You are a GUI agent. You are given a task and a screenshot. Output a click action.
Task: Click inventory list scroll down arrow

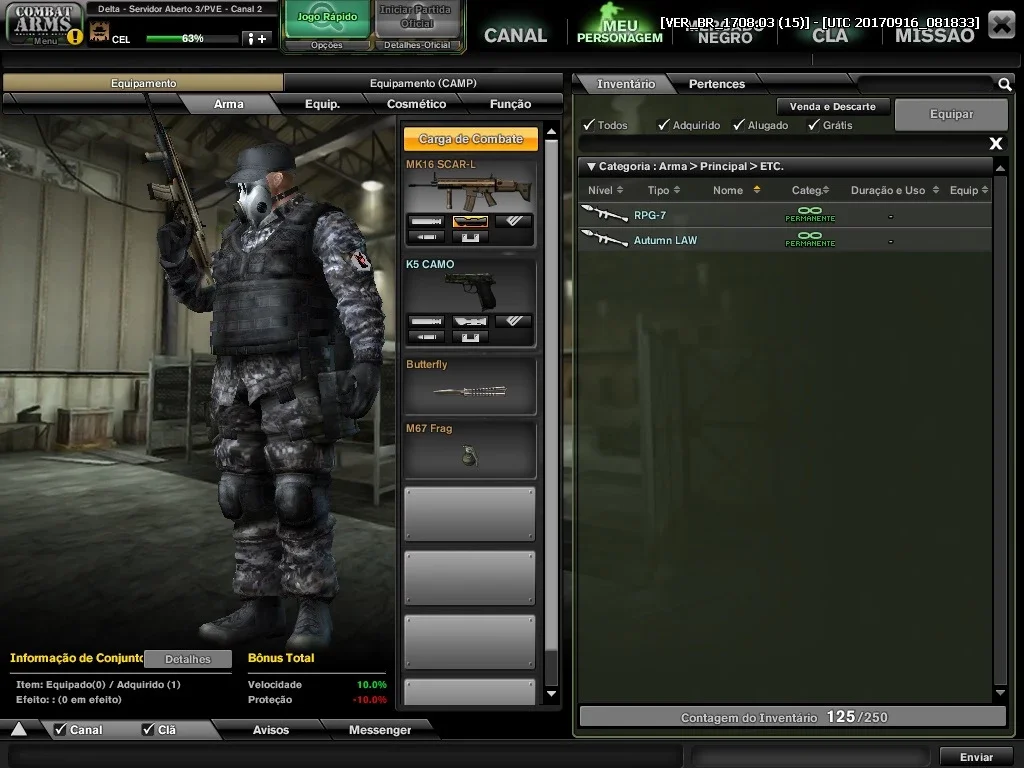[1000, 693]
